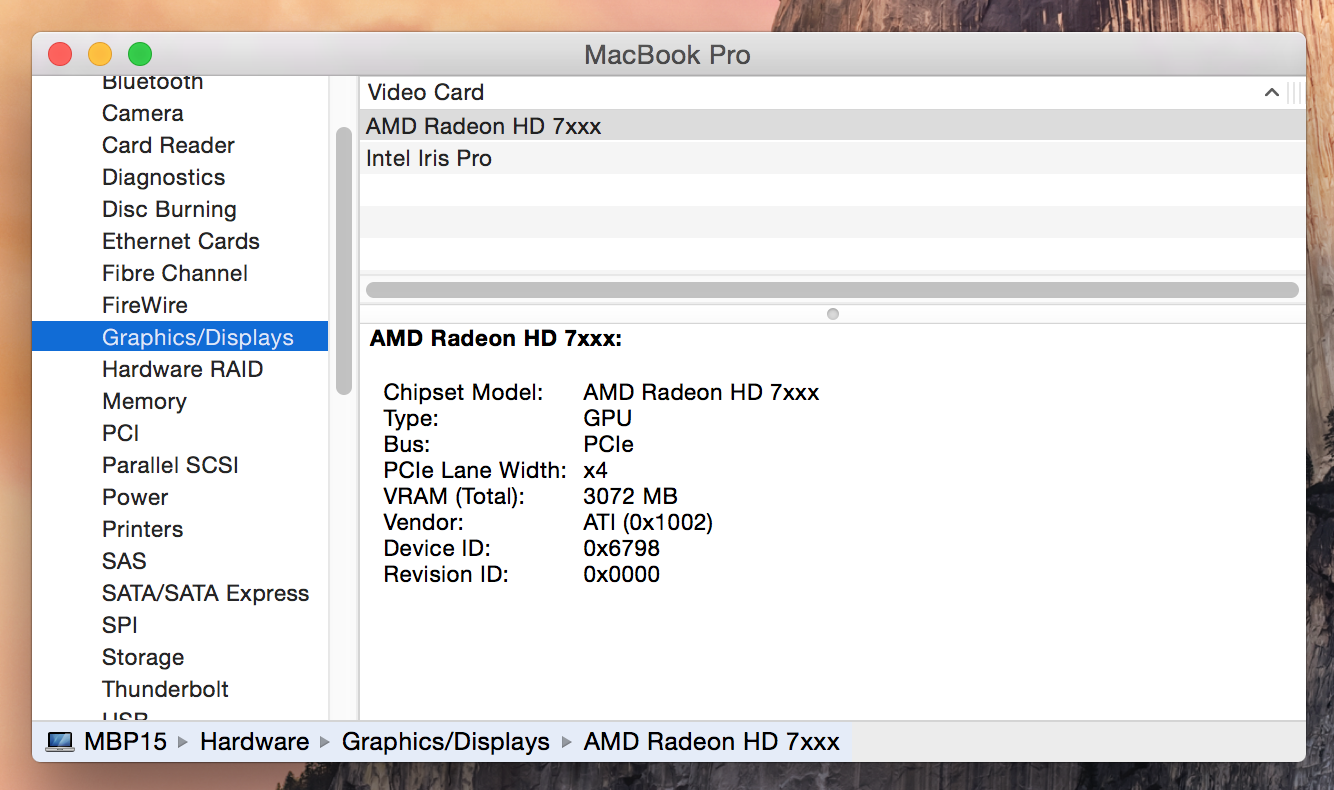Show the SPI section
Viewport: 1334px width, 790px height.
119,625
